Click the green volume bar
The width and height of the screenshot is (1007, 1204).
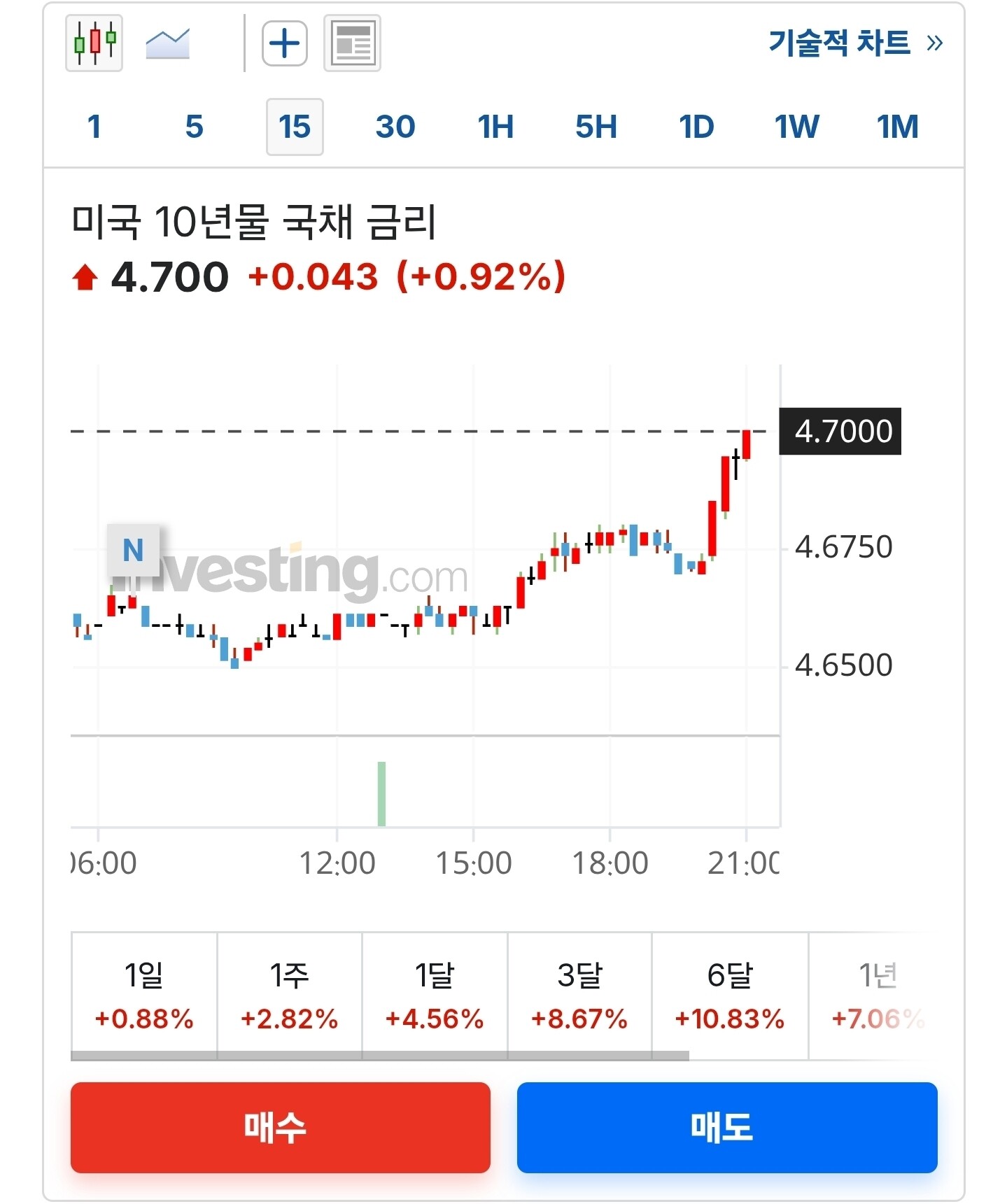click(x=381, y=794)
